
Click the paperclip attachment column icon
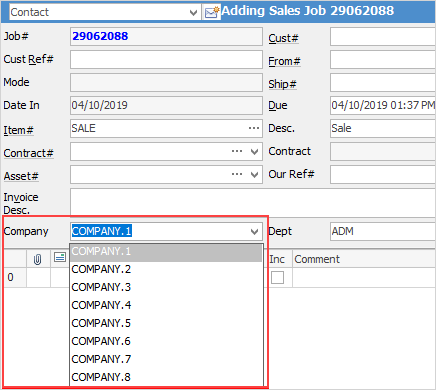38,259
